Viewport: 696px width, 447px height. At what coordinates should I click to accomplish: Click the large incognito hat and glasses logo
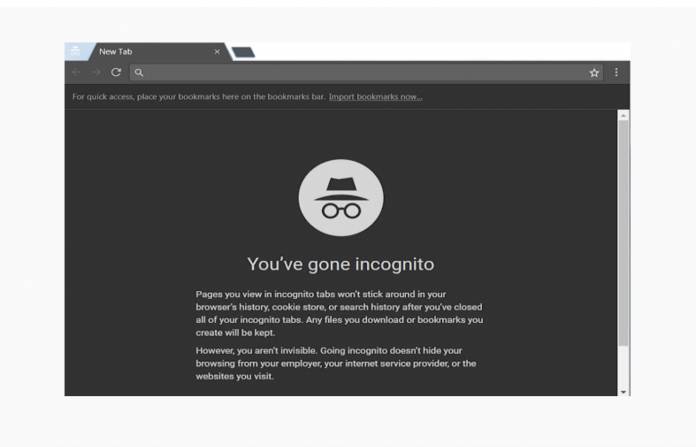tap(341, 198)
